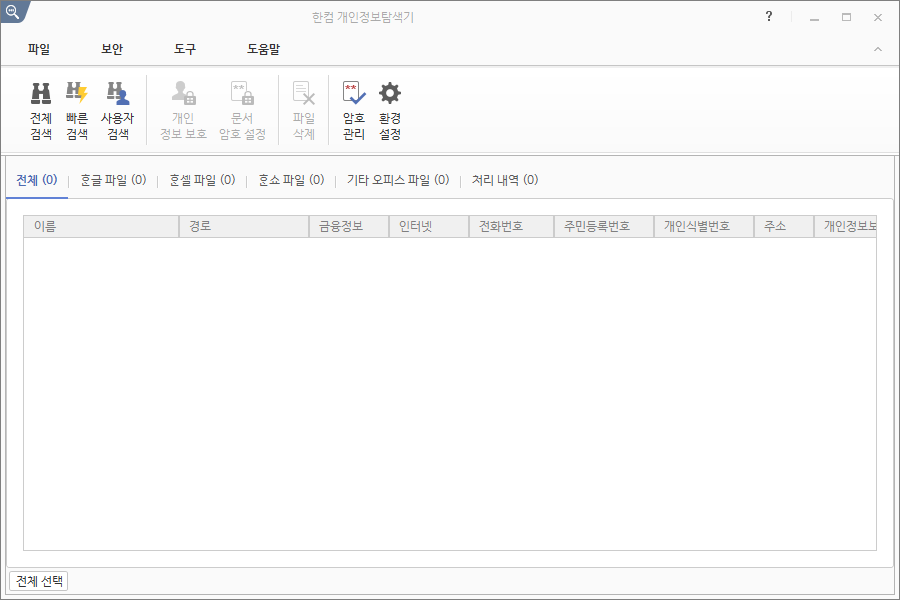Sort by 주소 column header

tap(784, 227)
